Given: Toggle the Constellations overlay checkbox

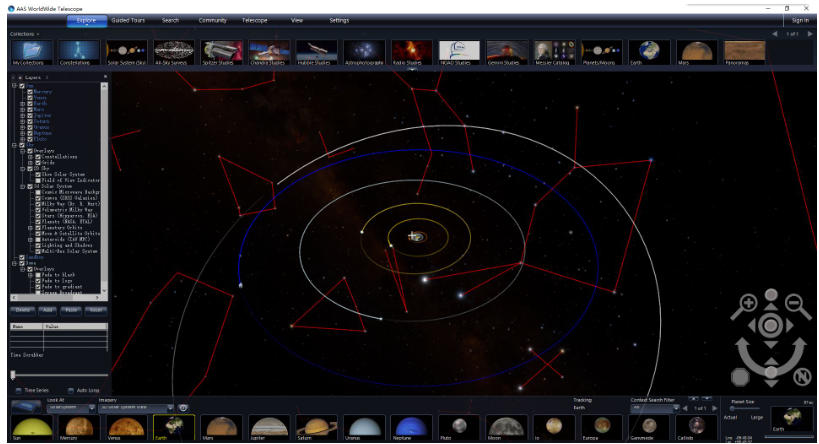Looking at the screenshot, I should coord(36,157).
